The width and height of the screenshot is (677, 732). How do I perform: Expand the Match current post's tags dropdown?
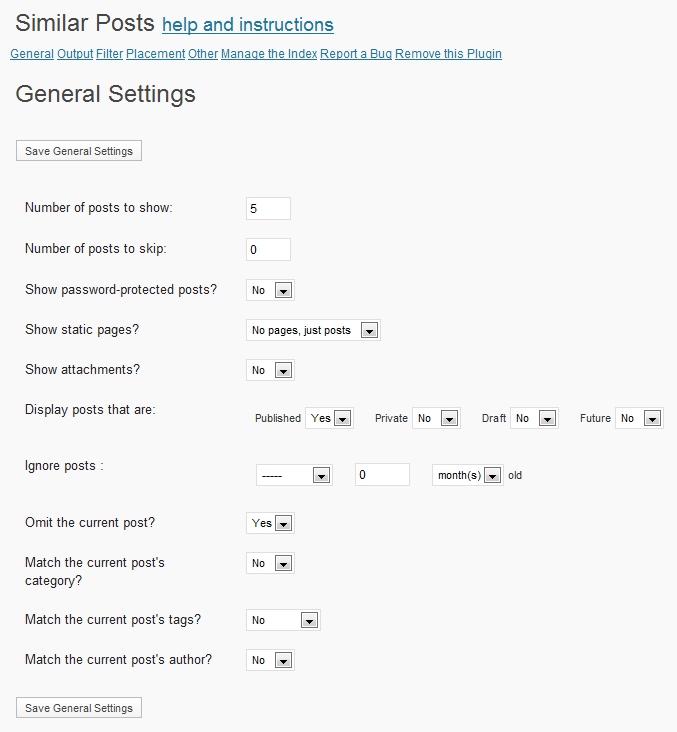(283, 620)
